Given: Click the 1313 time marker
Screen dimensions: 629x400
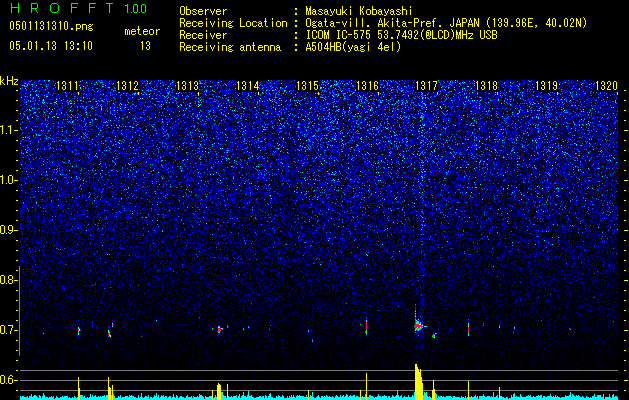Looking at the screenshot, I should click(x=187, y=85).
